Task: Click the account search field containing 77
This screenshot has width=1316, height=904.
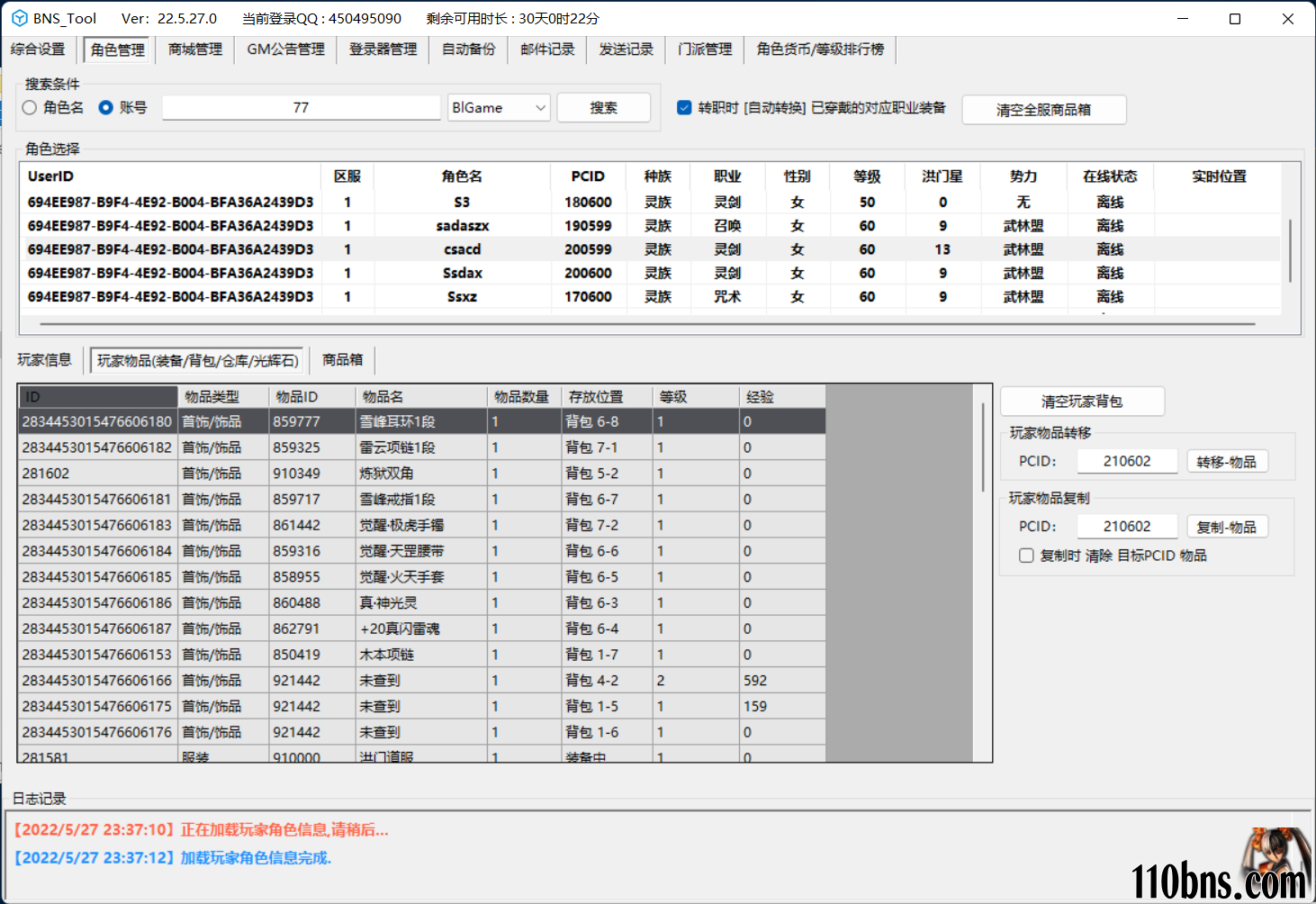Action: click(302, 107)
